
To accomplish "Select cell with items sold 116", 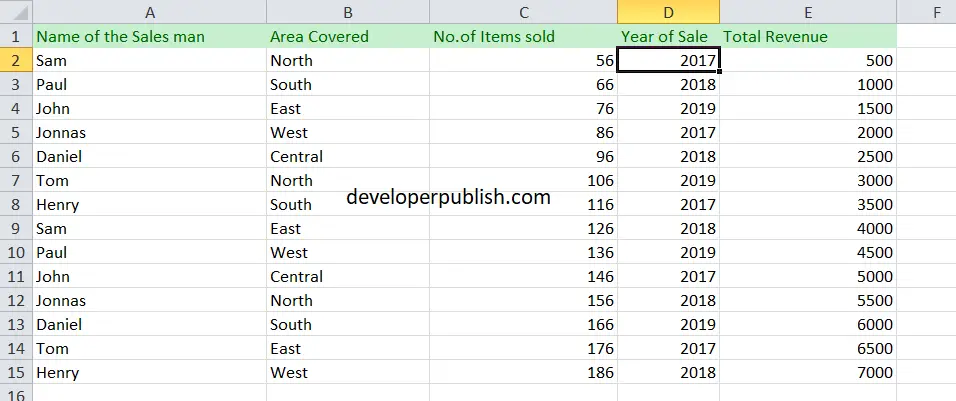I will coord(523,204).
